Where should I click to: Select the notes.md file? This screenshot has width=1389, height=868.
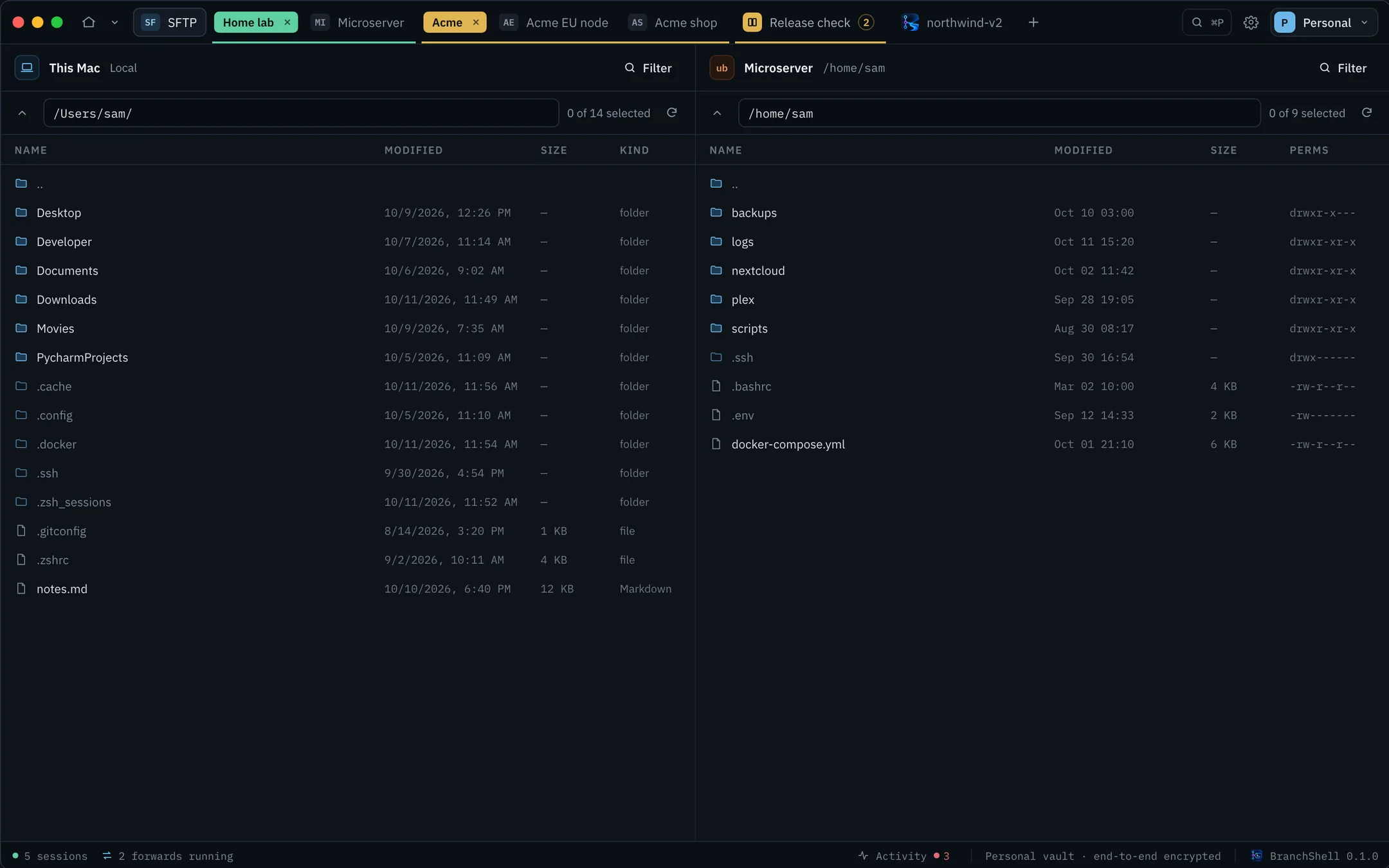(x=347, y=589)
